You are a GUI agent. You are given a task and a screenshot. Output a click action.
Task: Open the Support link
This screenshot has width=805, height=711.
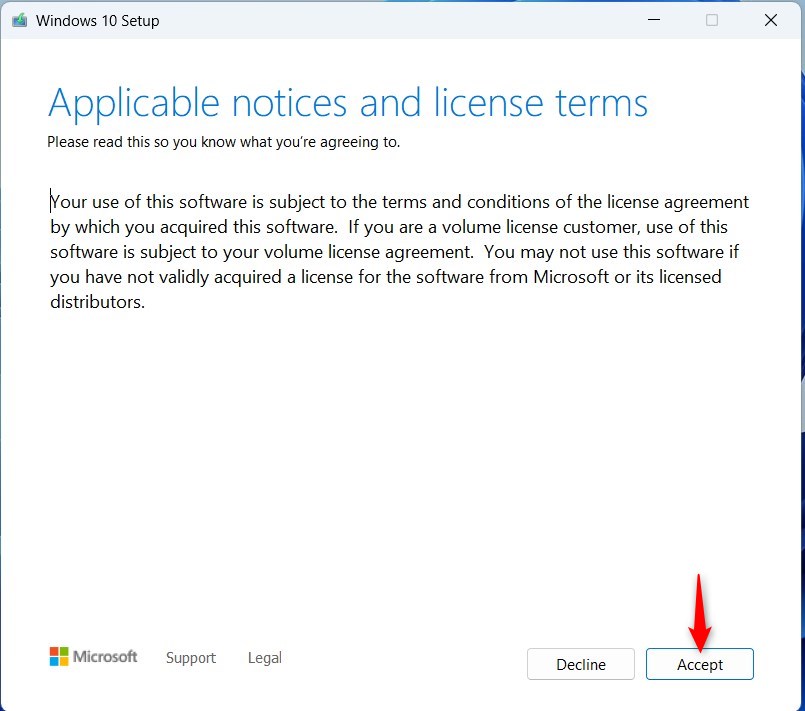pos(190,658)
